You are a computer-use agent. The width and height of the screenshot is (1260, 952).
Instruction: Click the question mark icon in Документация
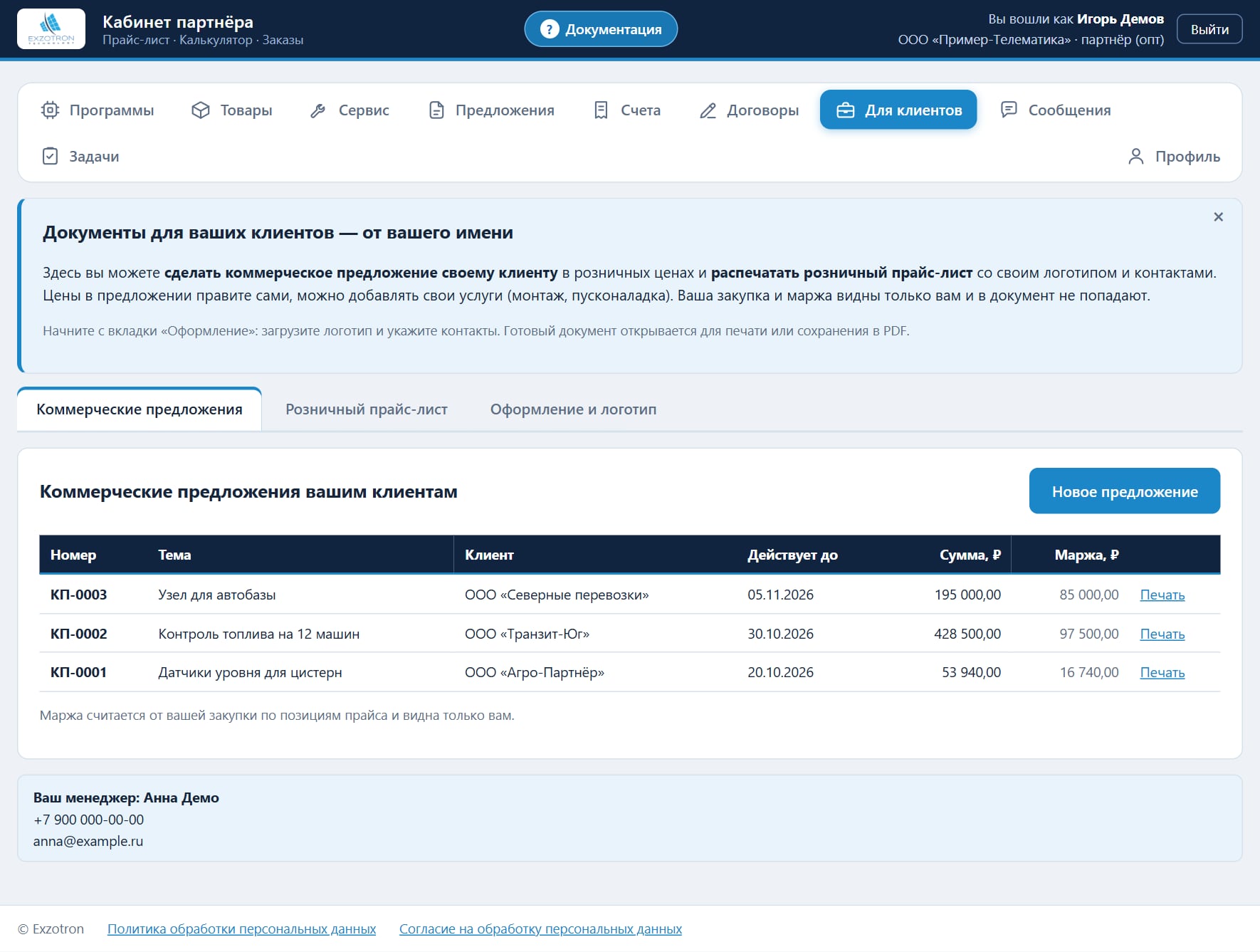550,29
